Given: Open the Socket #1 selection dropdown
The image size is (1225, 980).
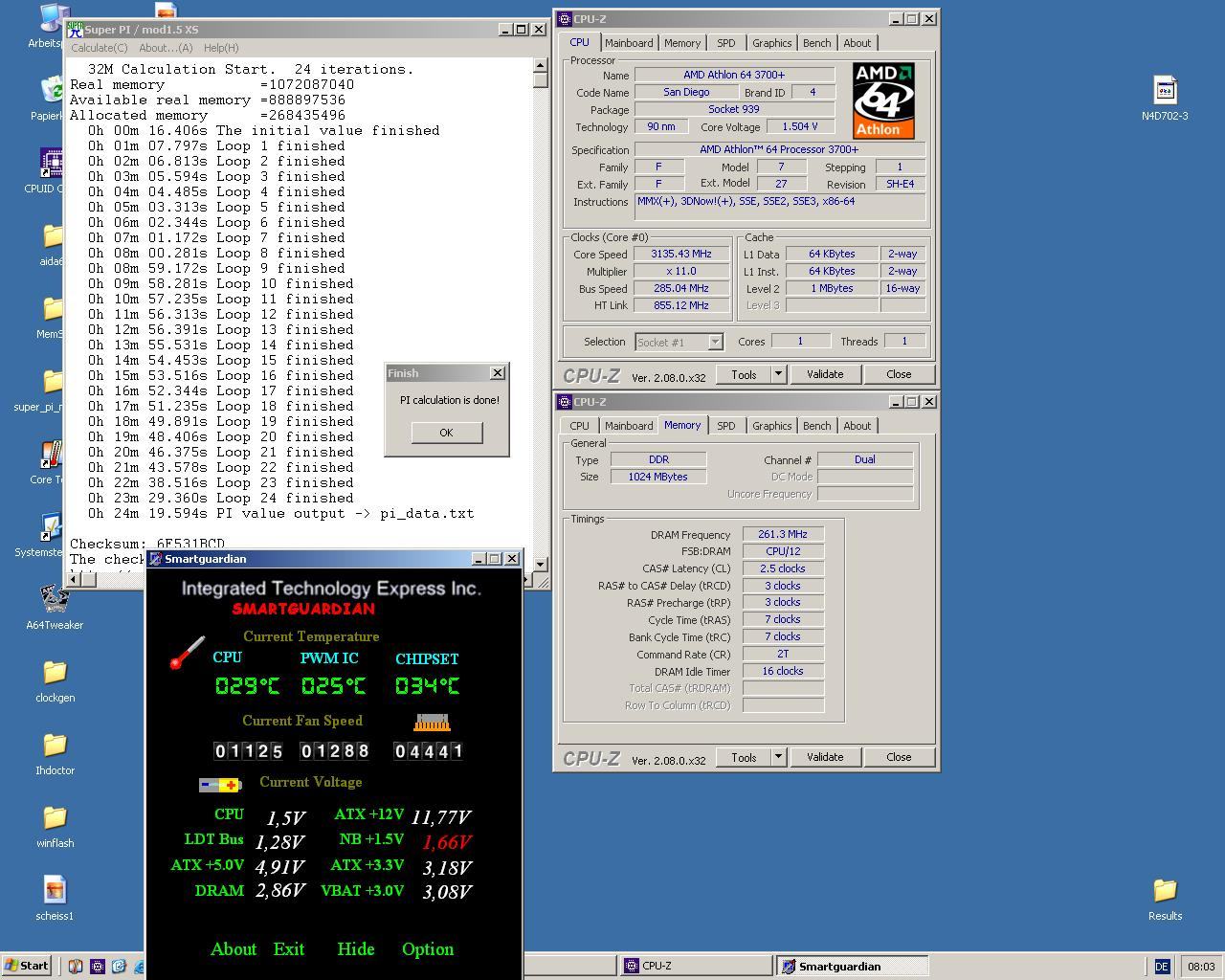Looking at the screenshot, I should (679, 342).
